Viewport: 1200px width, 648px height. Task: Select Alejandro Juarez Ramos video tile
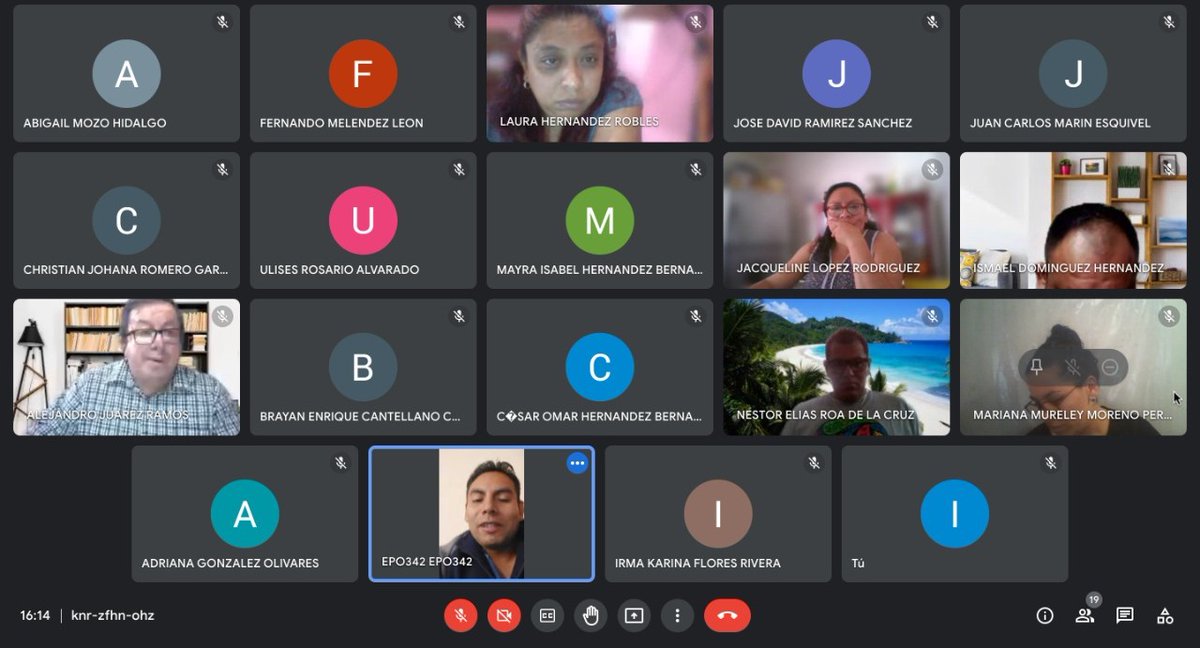click(126, 367)
